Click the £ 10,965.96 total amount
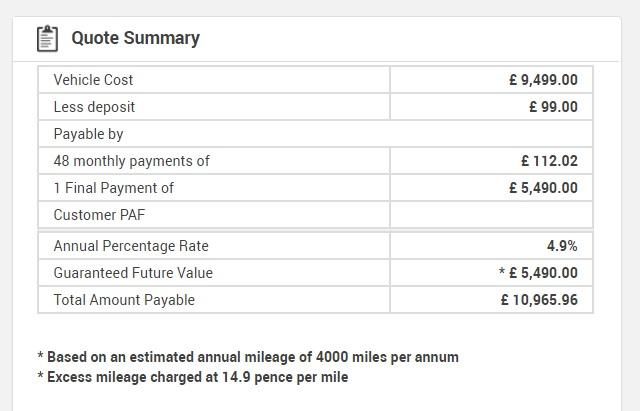The width and height of the screenshot is (640, 411). tap(539, 300)
